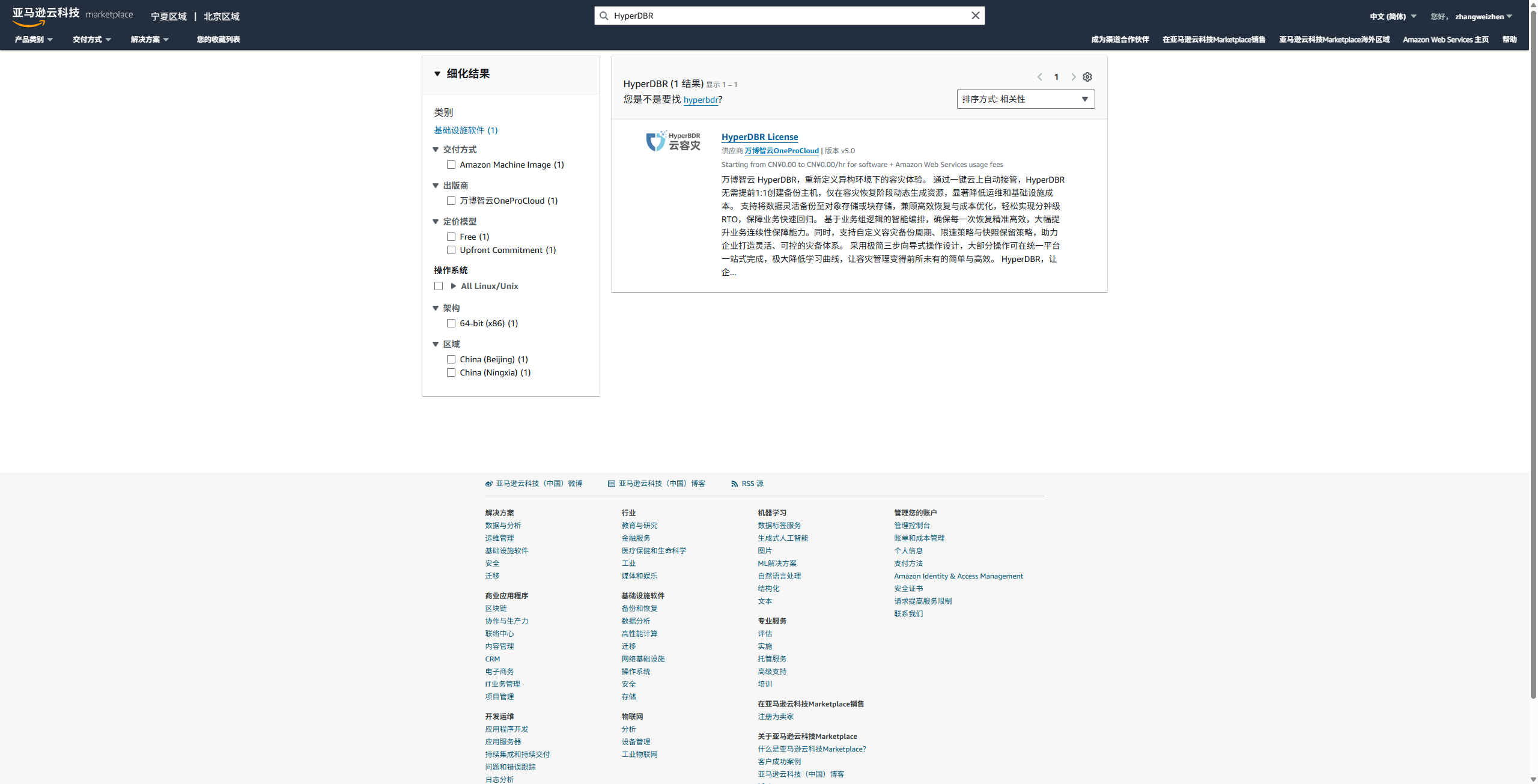1538x784 pixels.
Task: Open the 中文 (简体) language dropdown
Action: click(1393, 16)
